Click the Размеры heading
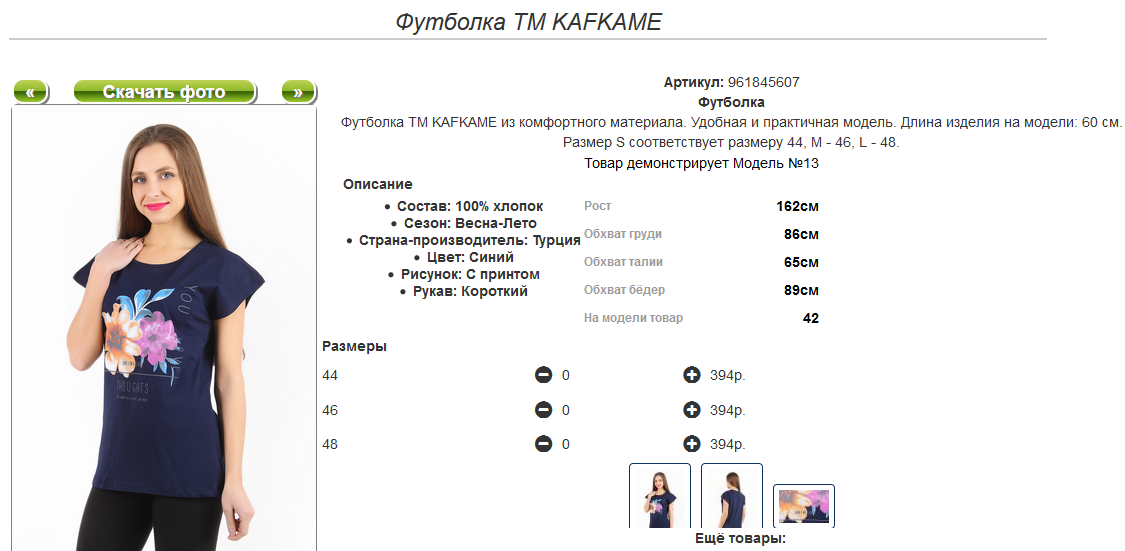1125x551 pixels. coord(354,347)
